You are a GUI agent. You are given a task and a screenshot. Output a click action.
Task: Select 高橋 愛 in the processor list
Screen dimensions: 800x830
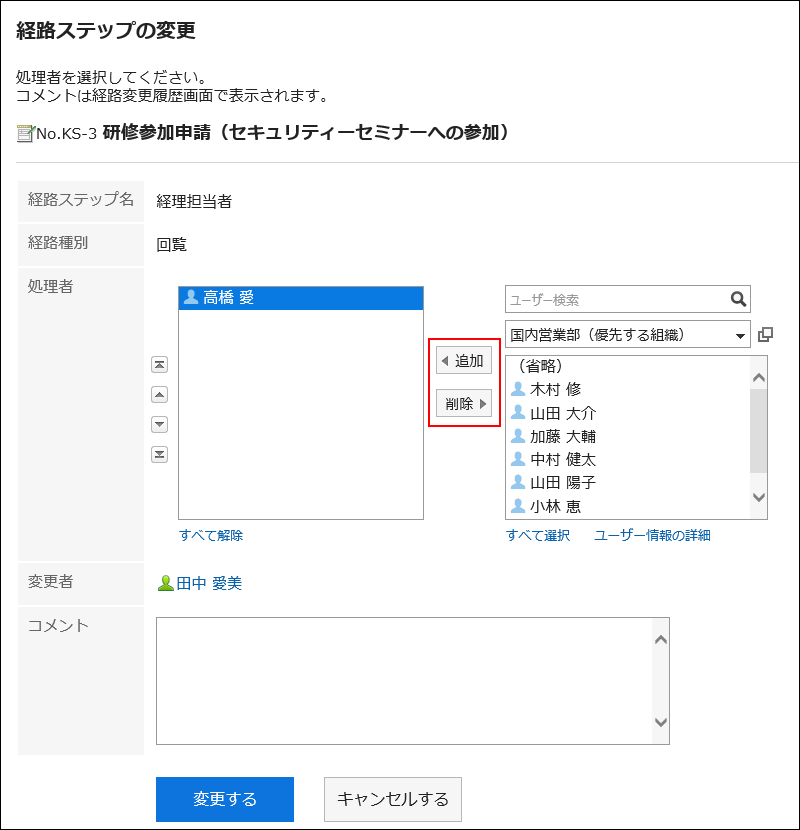(301, 298)
